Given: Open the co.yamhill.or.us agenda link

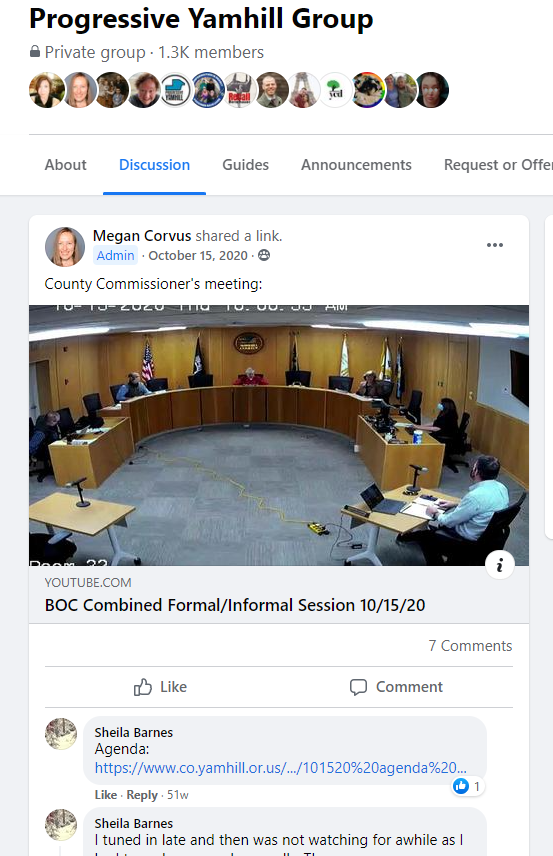Looking at the screenshot, I should tap(281, 768).
